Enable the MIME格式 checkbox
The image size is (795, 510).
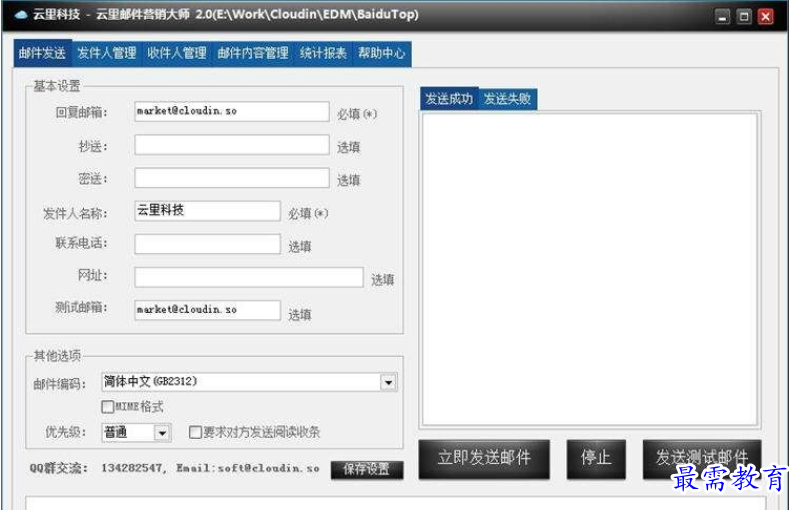[x=107, y=407]
